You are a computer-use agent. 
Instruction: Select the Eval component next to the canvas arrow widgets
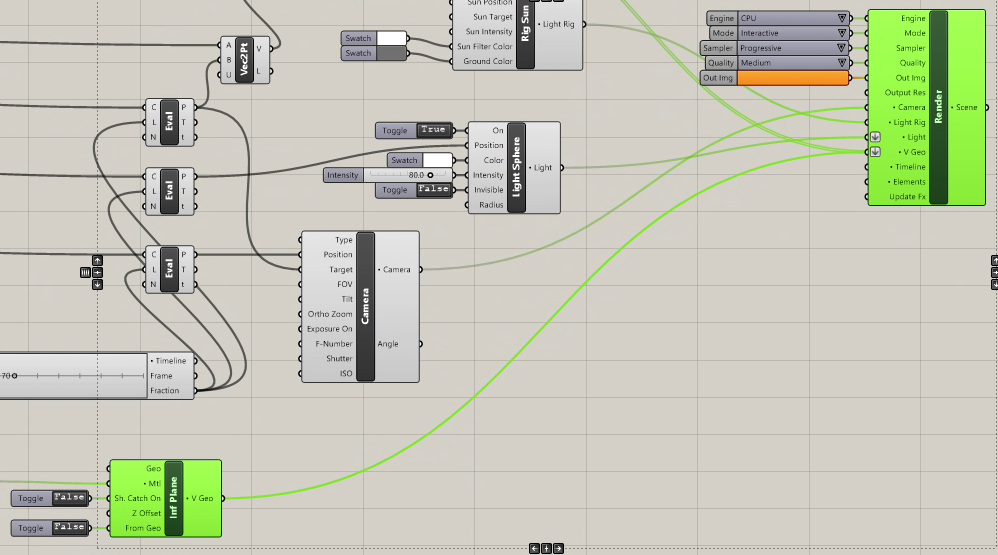169,269
